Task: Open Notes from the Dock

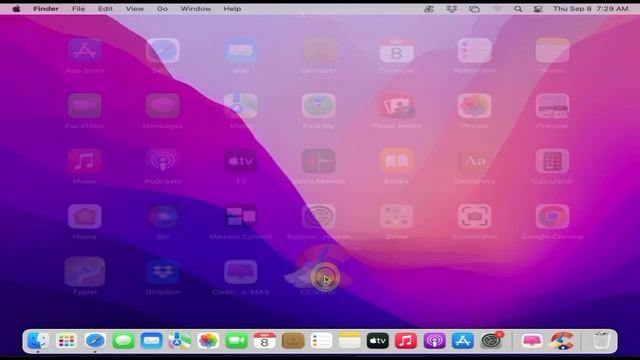Action: click(x=349, y=340)
